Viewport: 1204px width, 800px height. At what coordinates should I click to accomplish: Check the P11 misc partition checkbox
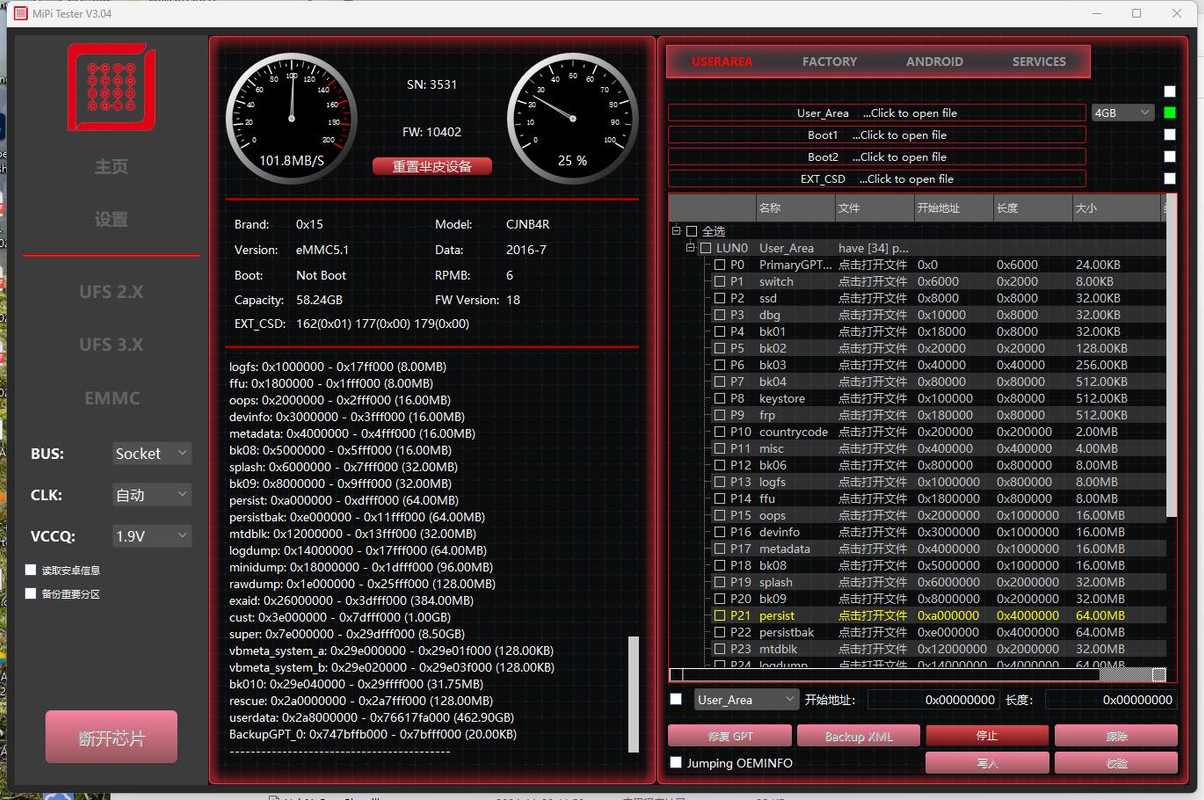point(720,448)
